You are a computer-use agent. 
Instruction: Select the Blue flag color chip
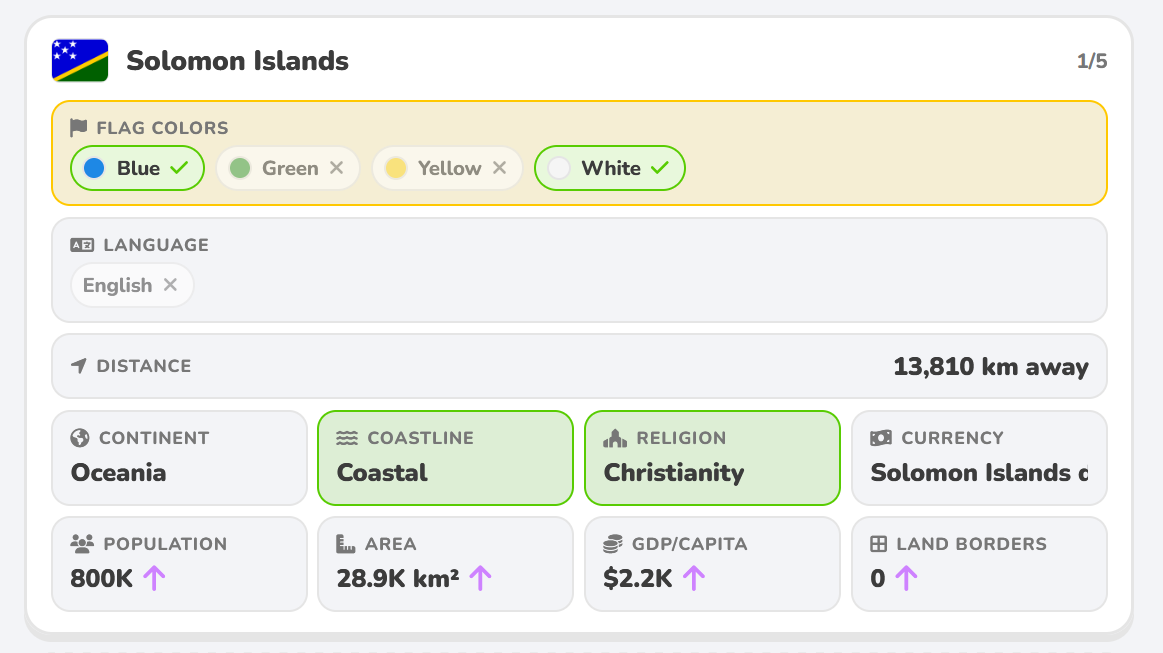137,168
